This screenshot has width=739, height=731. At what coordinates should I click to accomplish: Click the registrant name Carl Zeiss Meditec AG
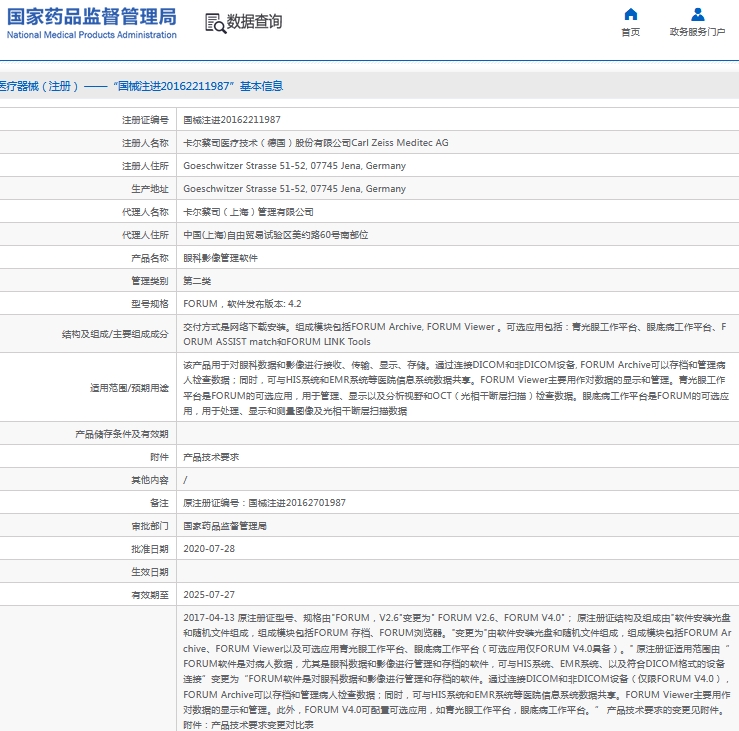(x=316, y=143)
